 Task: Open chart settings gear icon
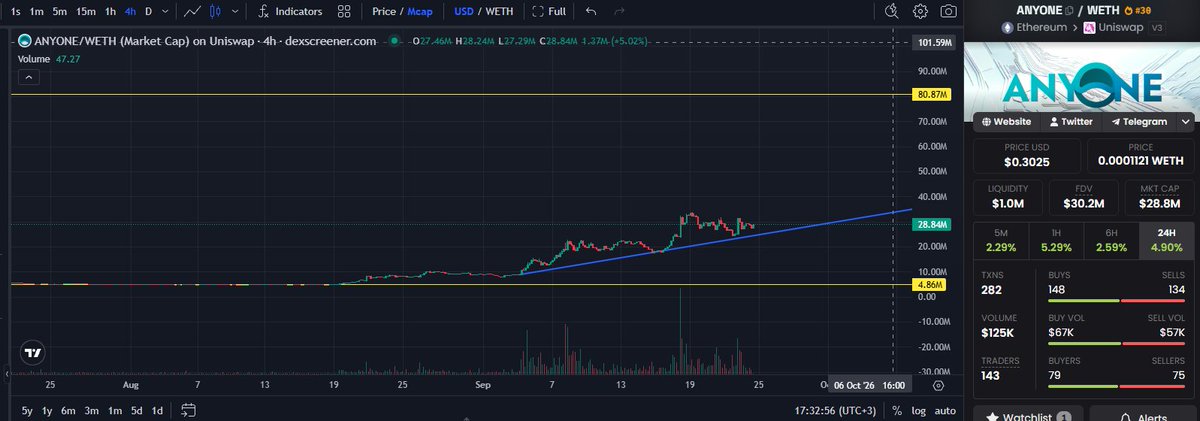pyautogui.click(x=920, y=11)
